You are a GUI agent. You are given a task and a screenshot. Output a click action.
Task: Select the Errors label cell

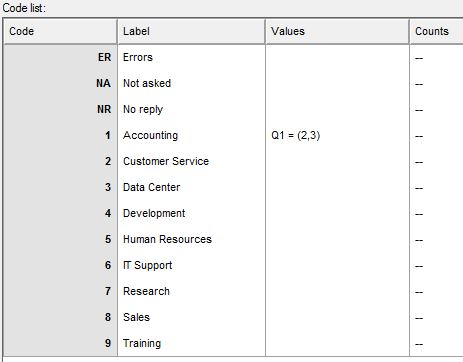pos(191,57)
